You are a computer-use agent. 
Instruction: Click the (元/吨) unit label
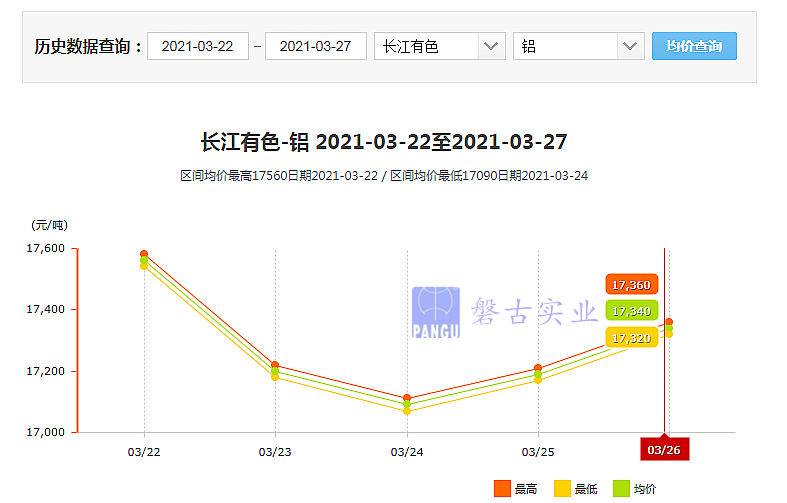(49, 225)
